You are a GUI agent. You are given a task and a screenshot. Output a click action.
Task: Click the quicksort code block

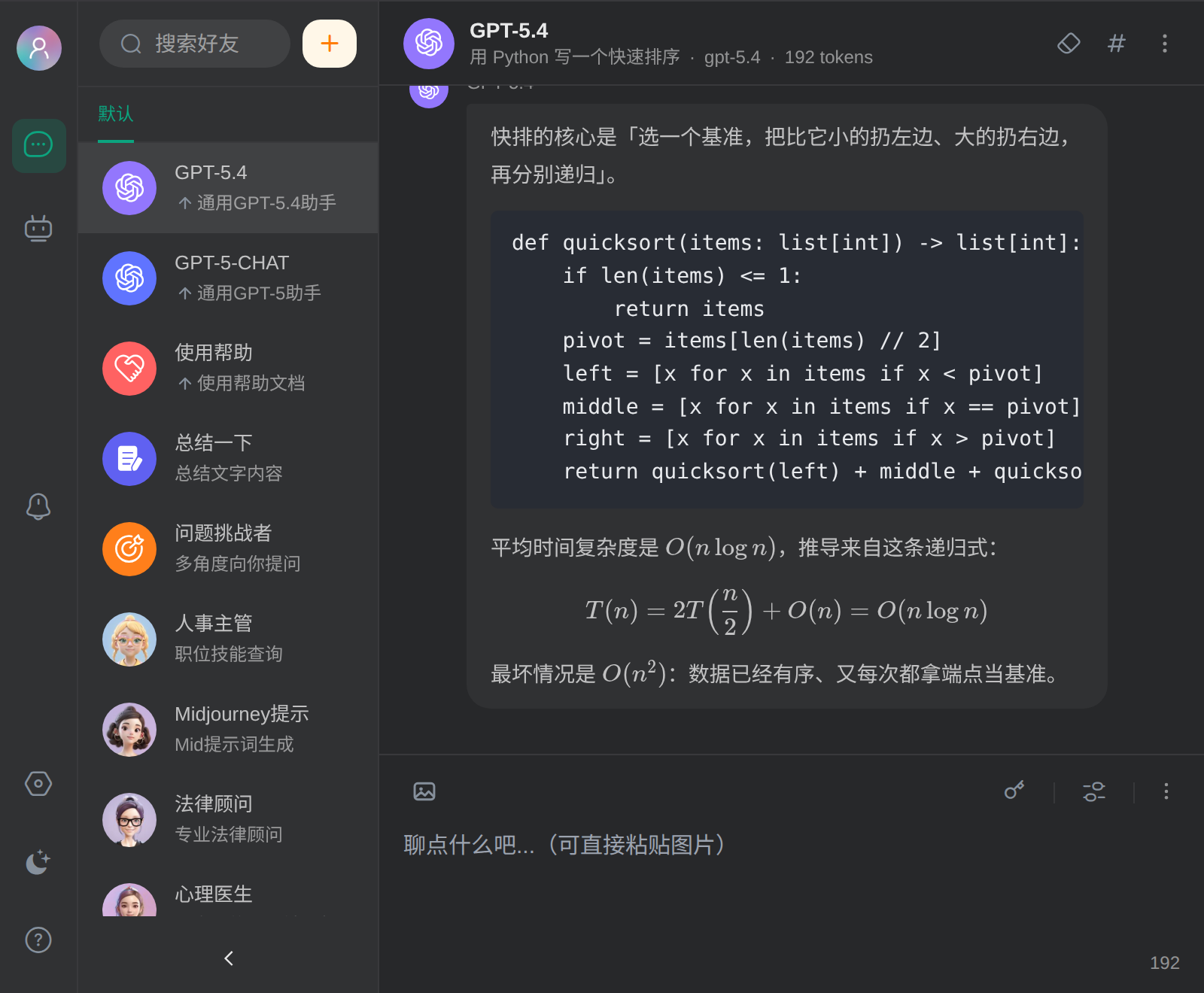(787, 359)
